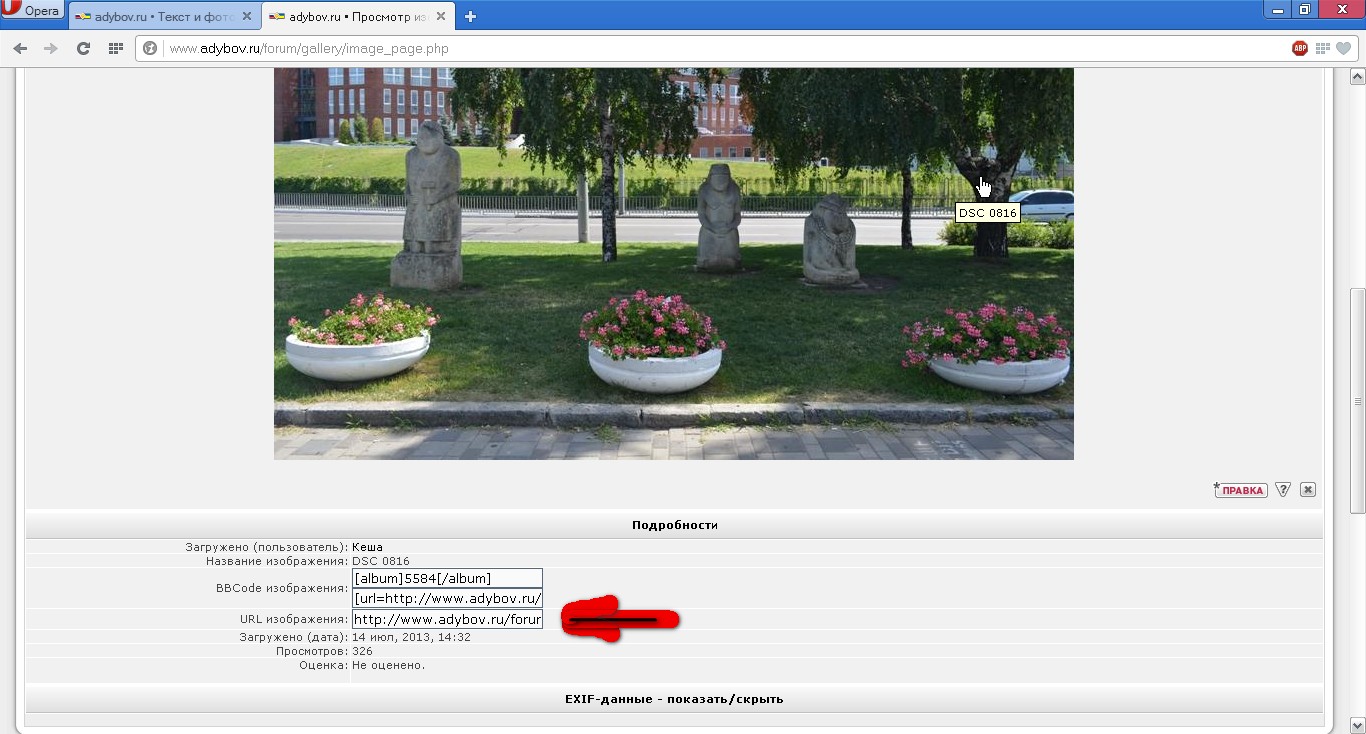Viewport: 1366px width, 734px height.
Task: Open a new tab with plus button
Action: 471,17
